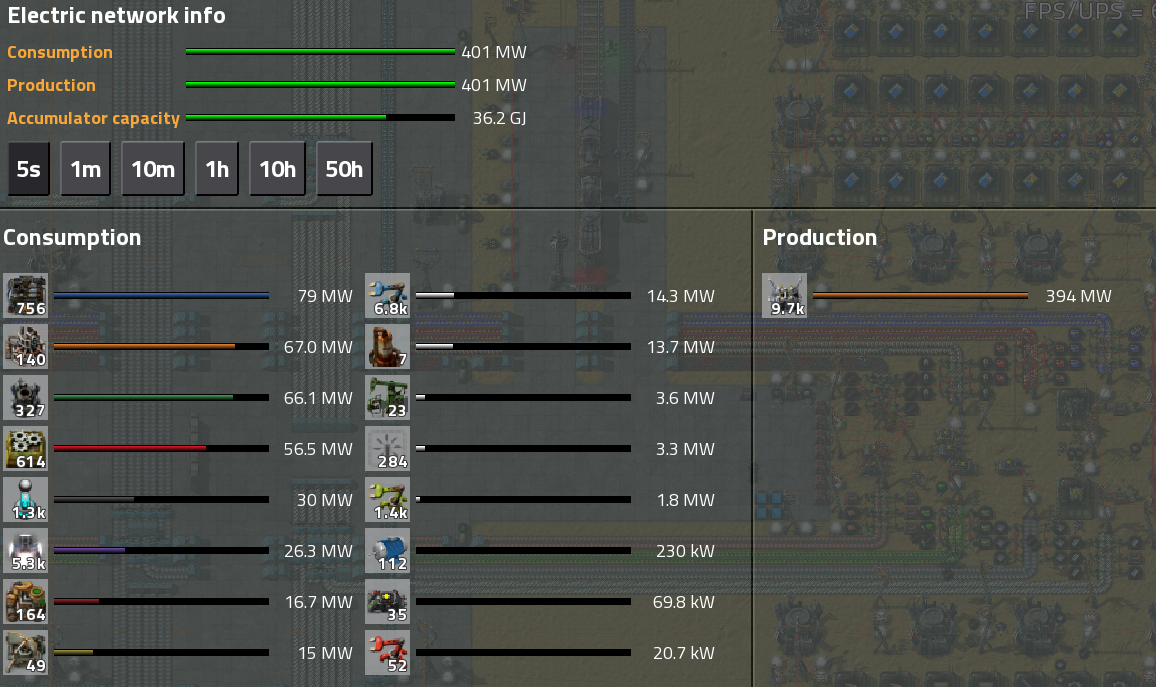Click the consumption icon with count 756

(26, 296)
